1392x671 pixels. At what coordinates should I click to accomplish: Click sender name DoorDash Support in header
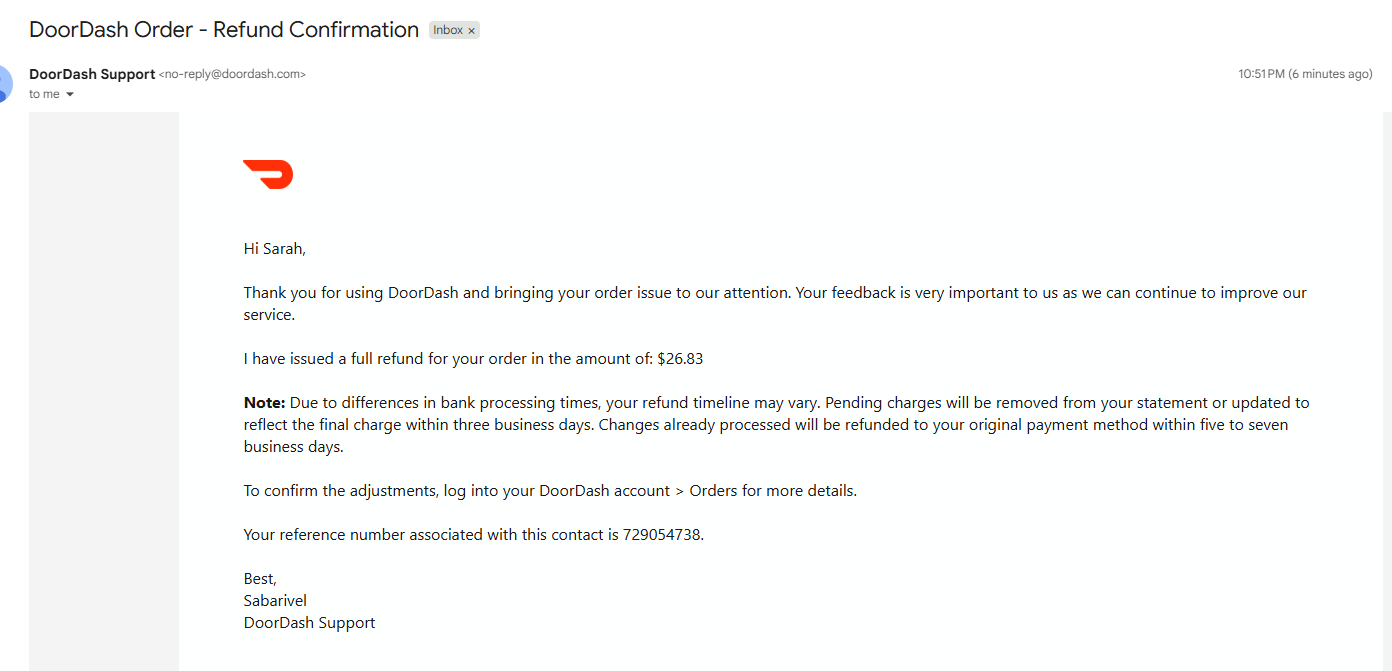coord(92,74)
